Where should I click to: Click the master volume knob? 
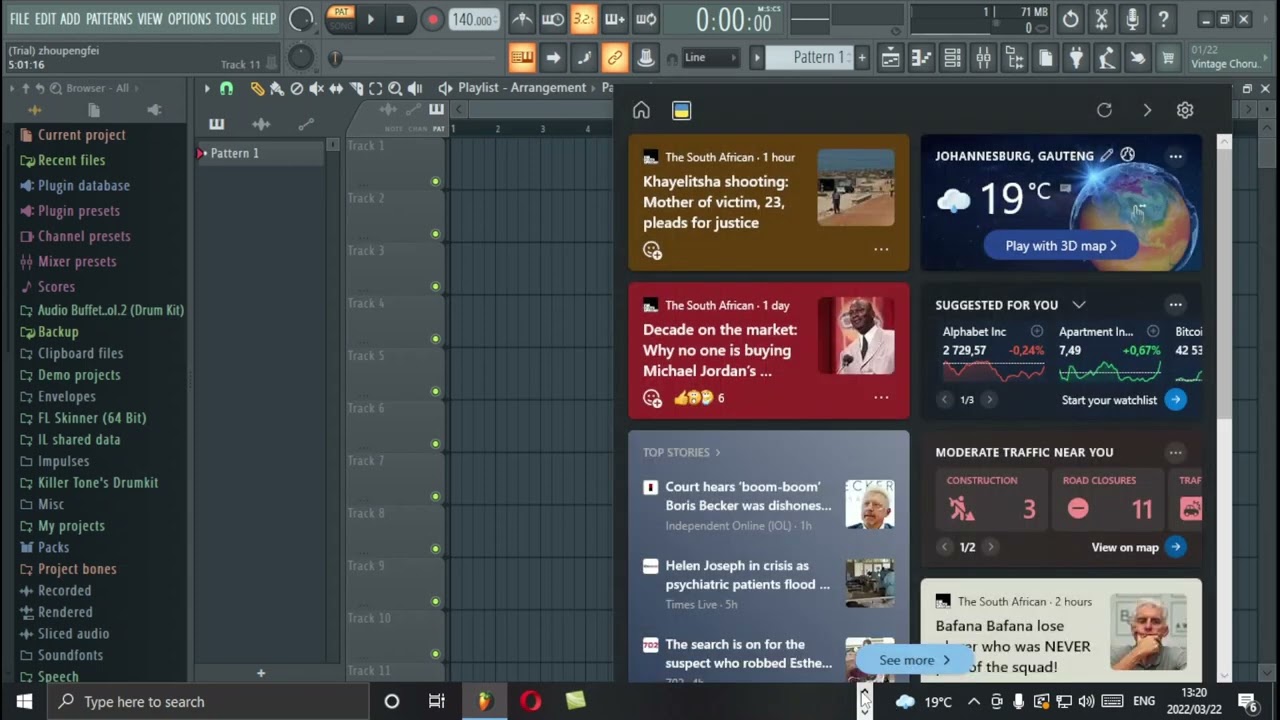pyautogui.click(x=301, y=19)
